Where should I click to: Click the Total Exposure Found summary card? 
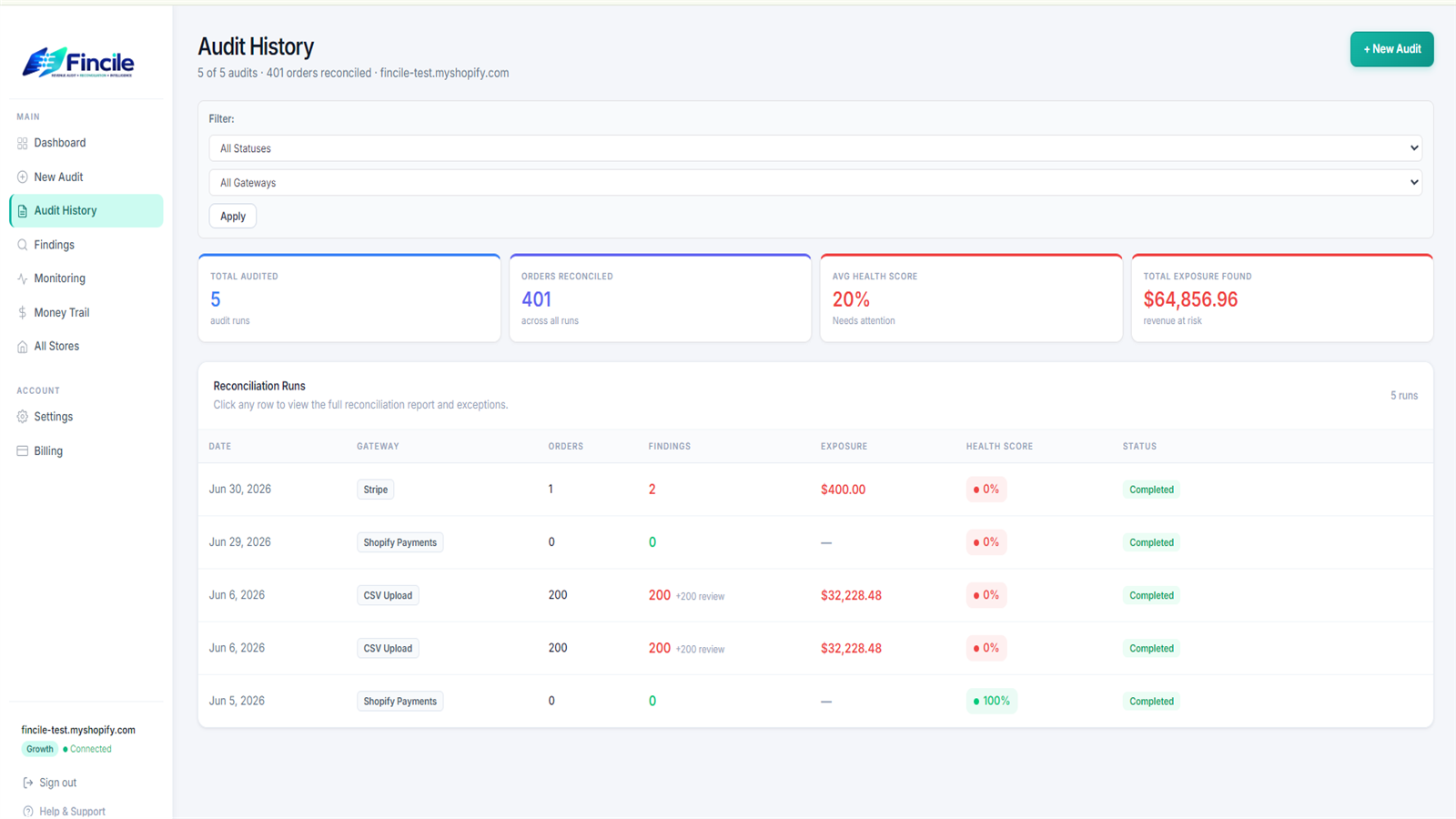click(1281, 298)
